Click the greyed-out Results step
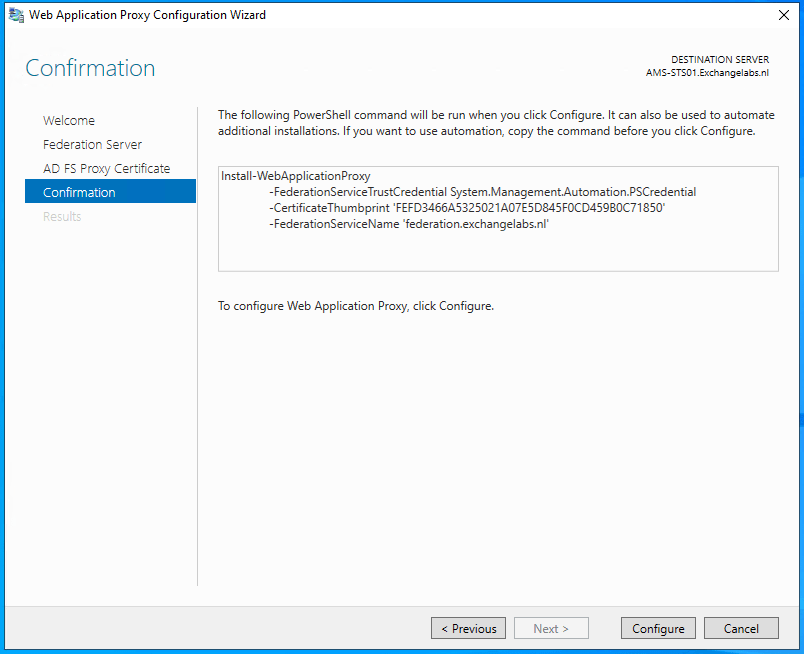 point(62,216)
